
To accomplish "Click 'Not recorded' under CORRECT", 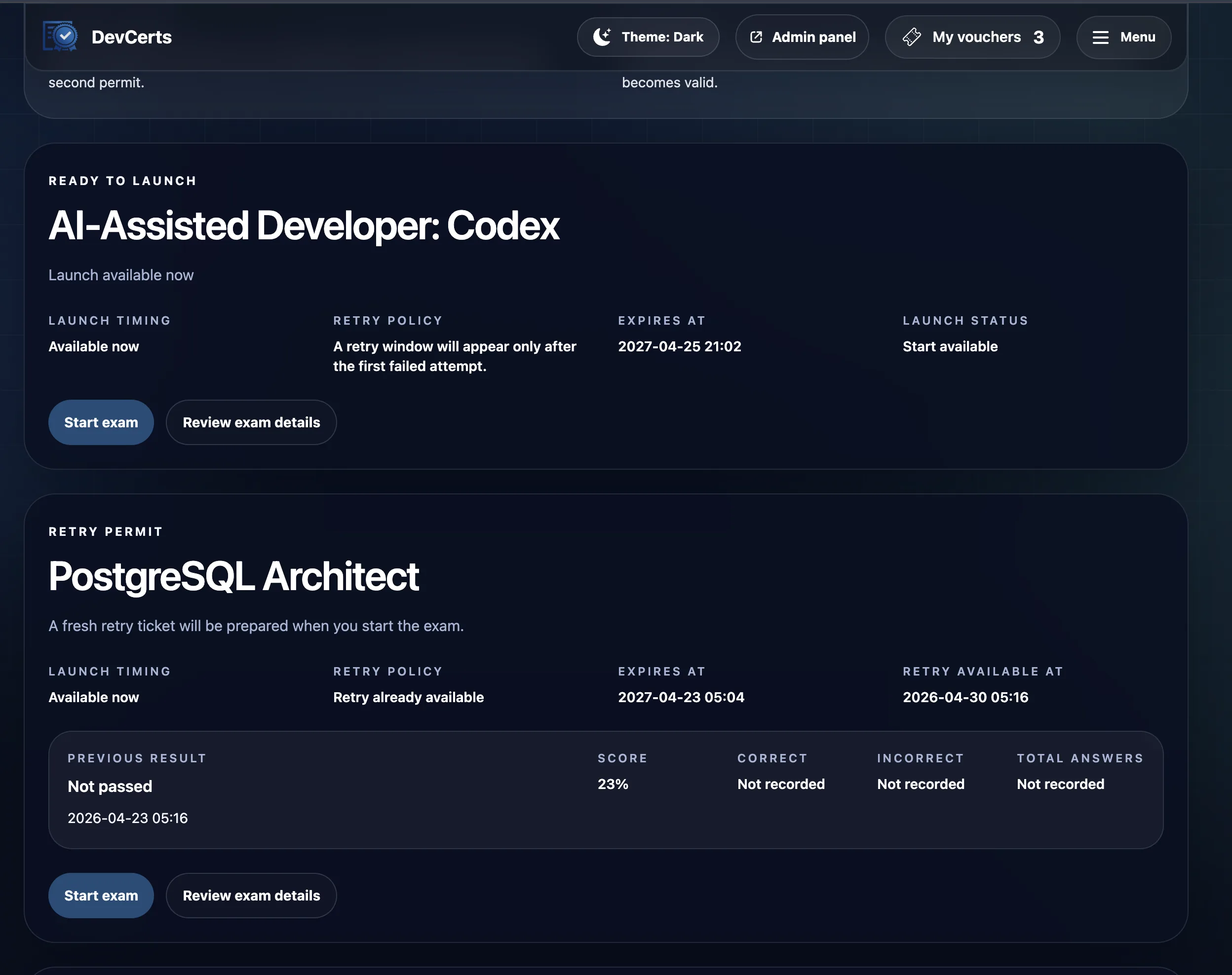I will point(781,784).
